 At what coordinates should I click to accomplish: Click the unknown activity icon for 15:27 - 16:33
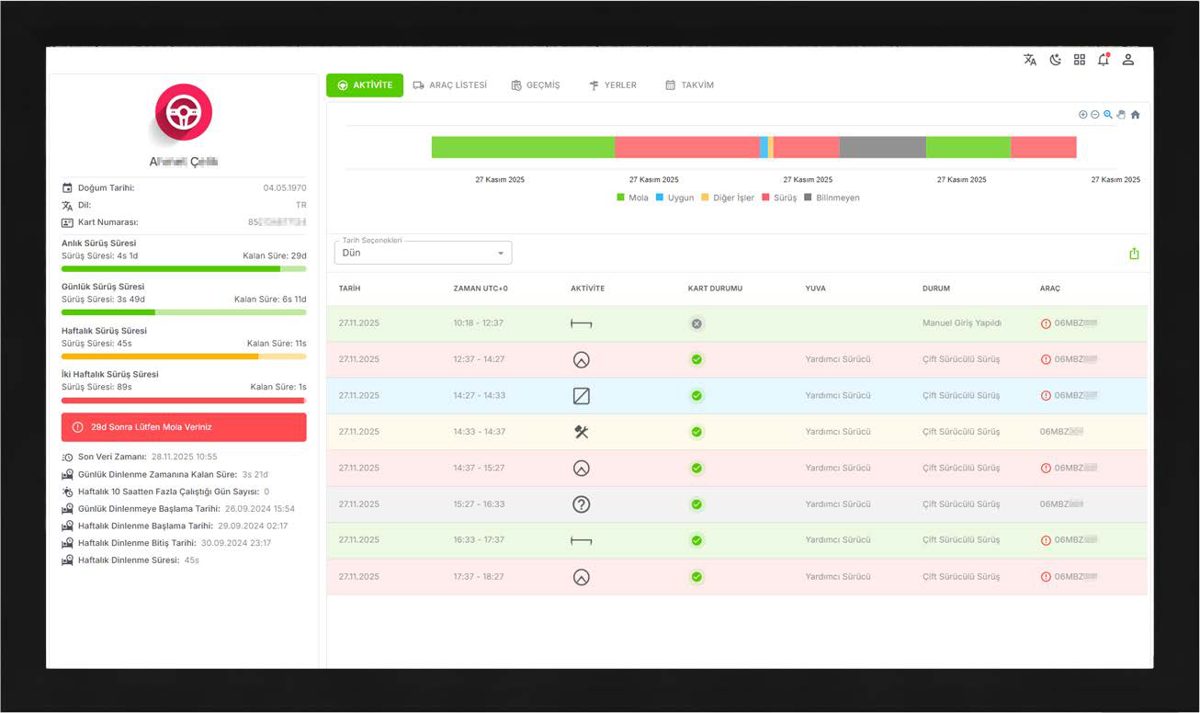pos(581,505)
